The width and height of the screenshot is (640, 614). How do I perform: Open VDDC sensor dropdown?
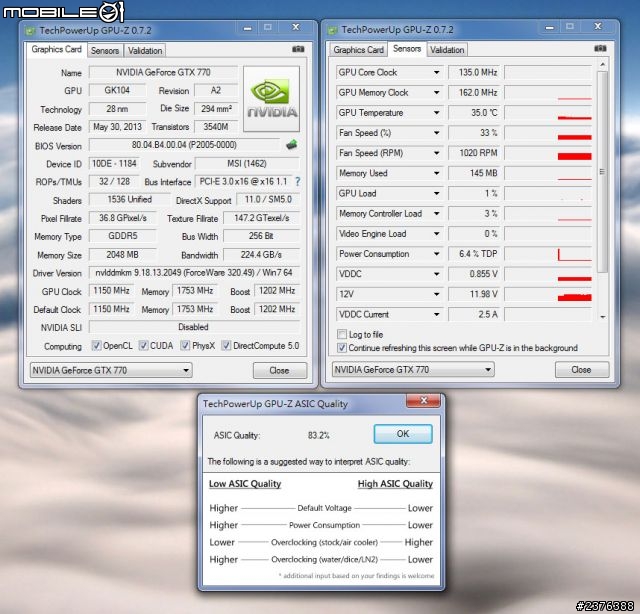click(436, 274)
